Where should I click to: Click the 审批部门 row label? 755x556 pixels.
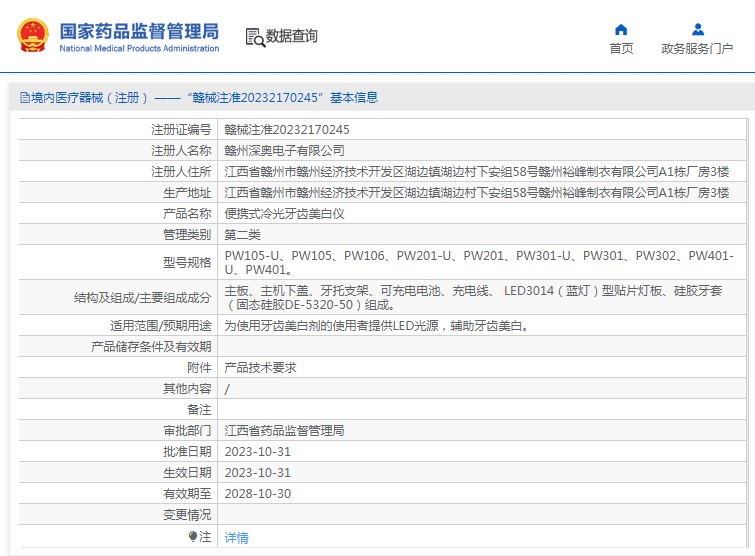[x=187, y=431]
